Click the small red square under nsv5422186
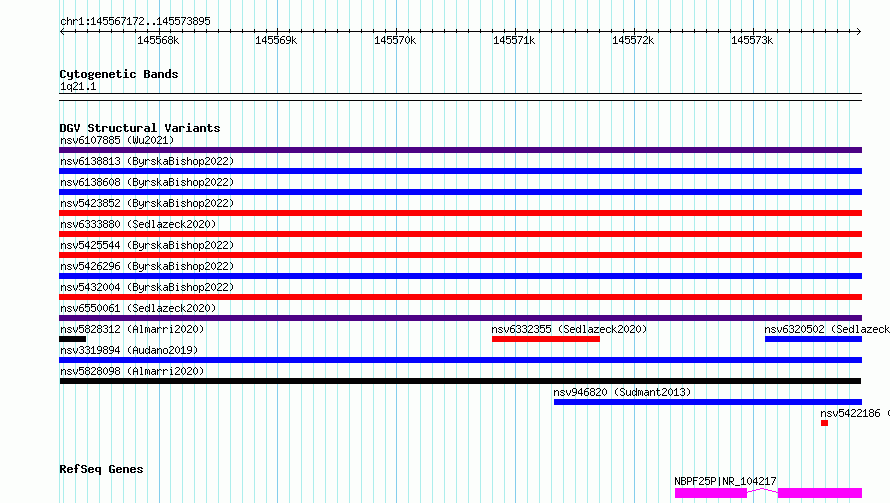Screen dimensions: 890x503 tap(824, 423)
